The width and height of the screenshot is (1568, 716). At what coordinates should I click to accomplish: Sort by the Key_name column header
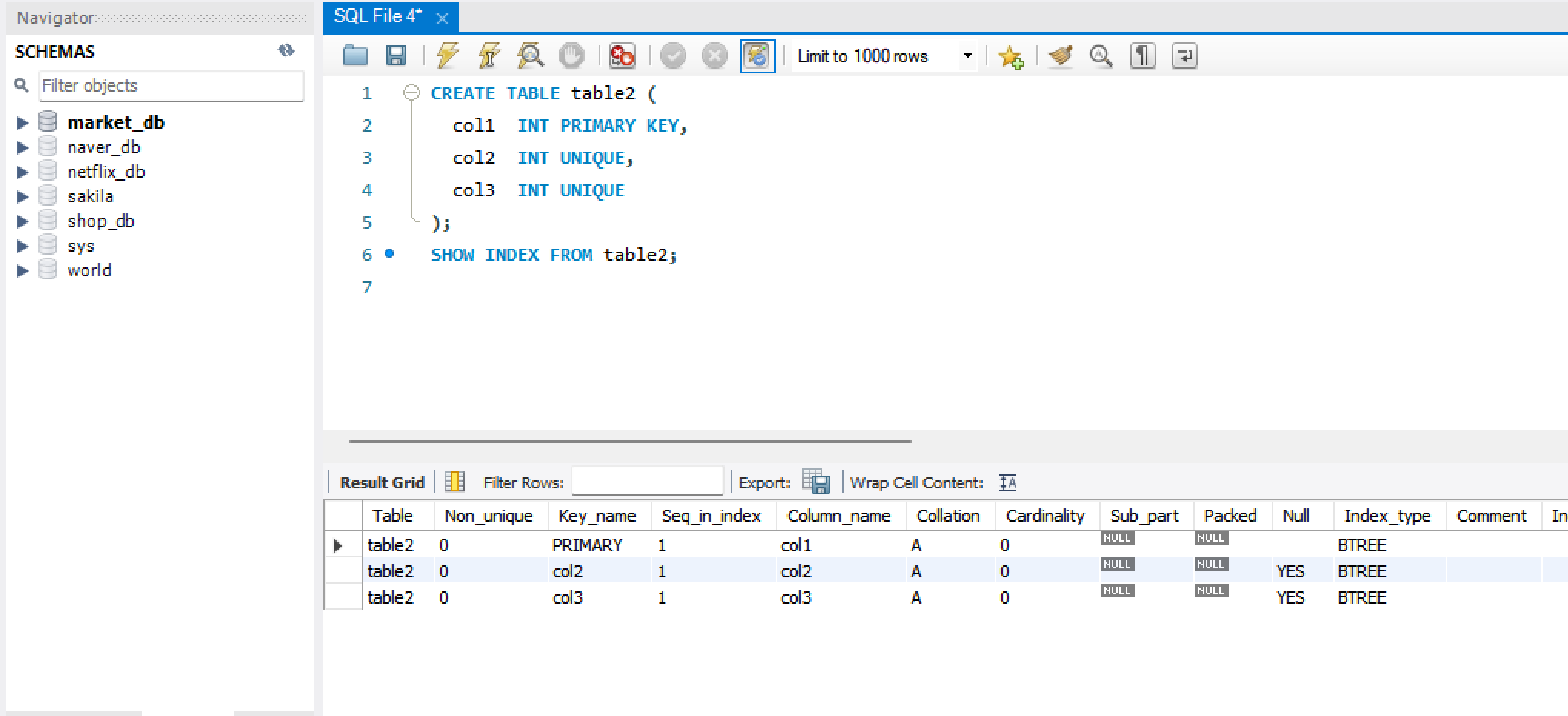click(599, 516)
